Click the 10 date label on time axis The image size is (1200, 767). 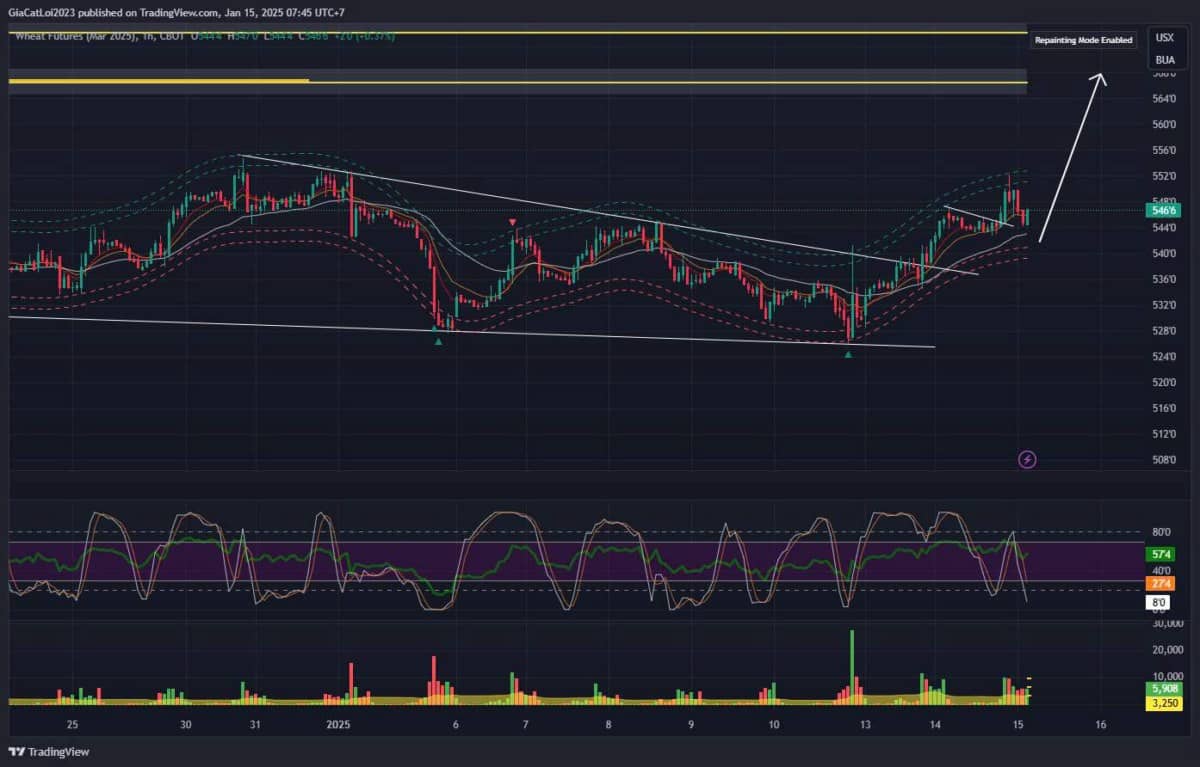773,724
